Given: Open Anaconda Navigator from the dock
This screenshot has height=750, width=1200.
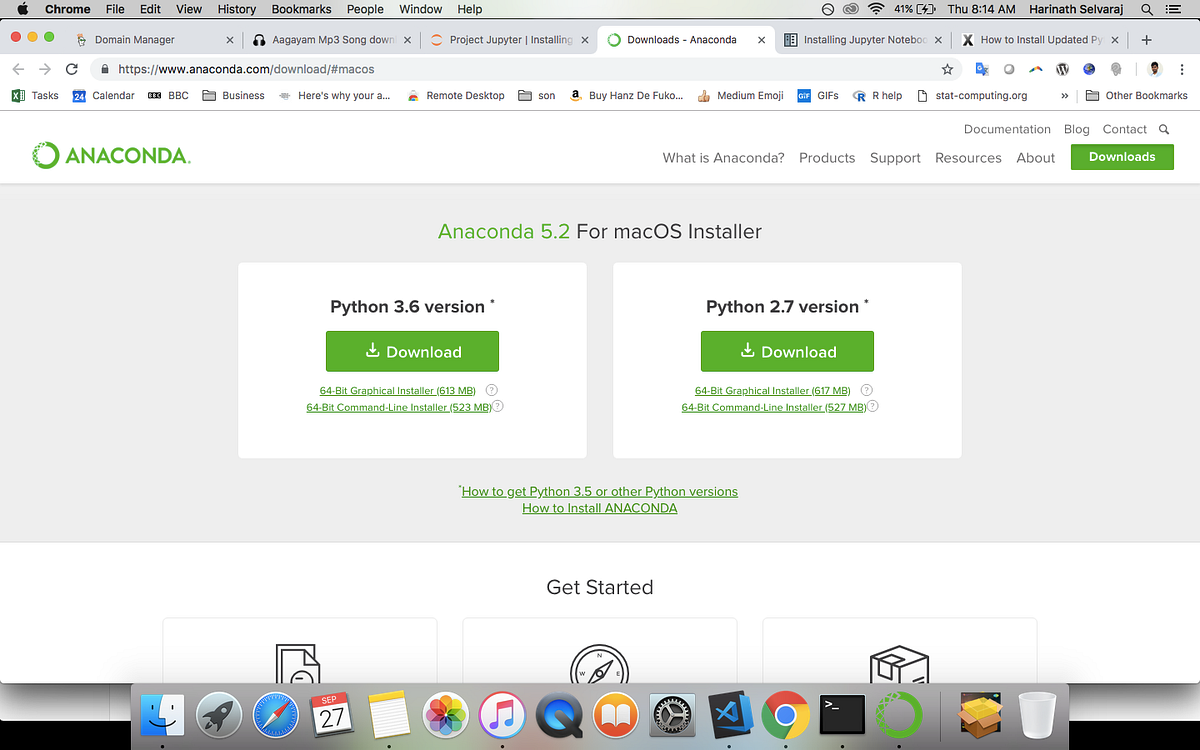Looking at the screenshot, I should [898, 715].
